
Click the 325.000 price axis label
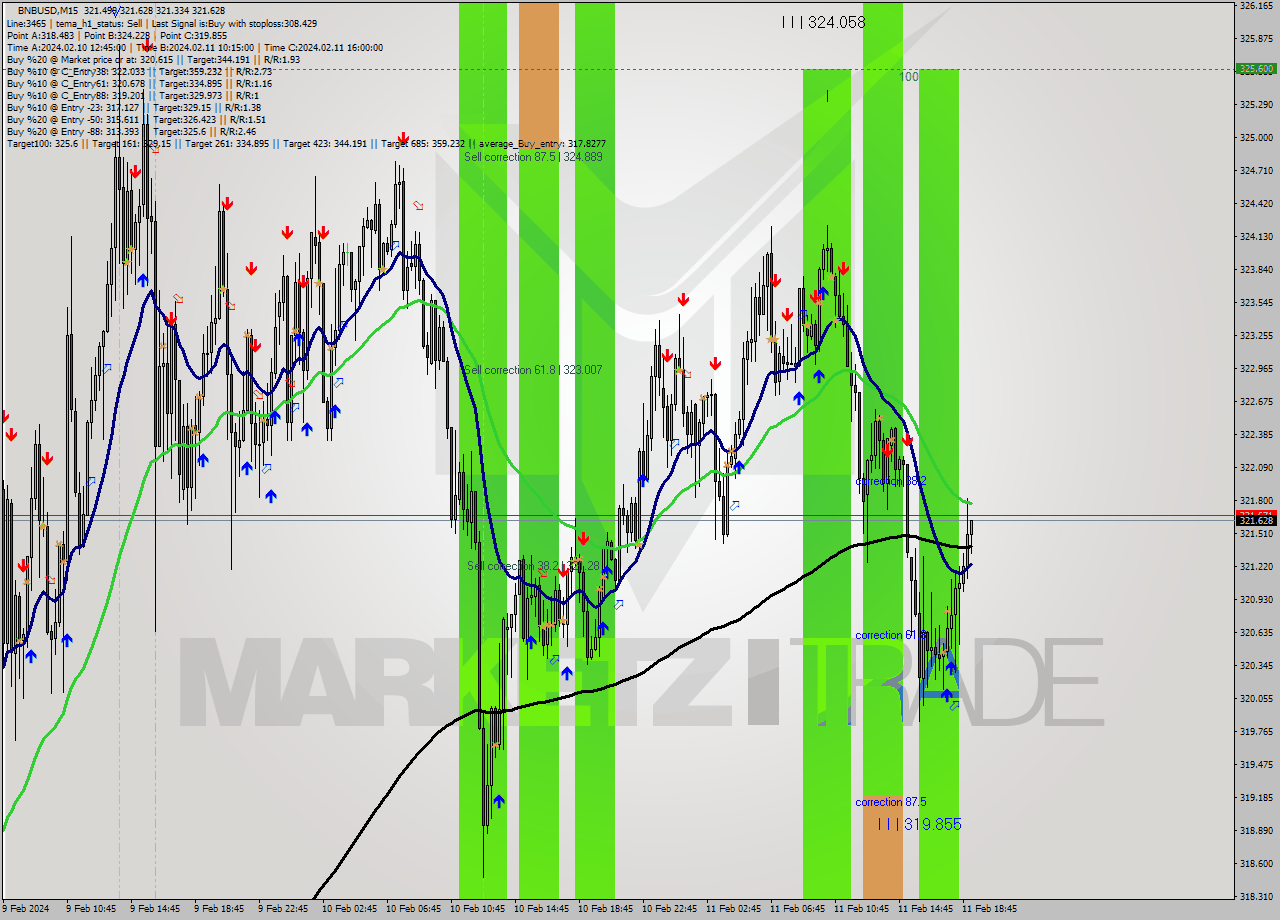(1256, 137)
